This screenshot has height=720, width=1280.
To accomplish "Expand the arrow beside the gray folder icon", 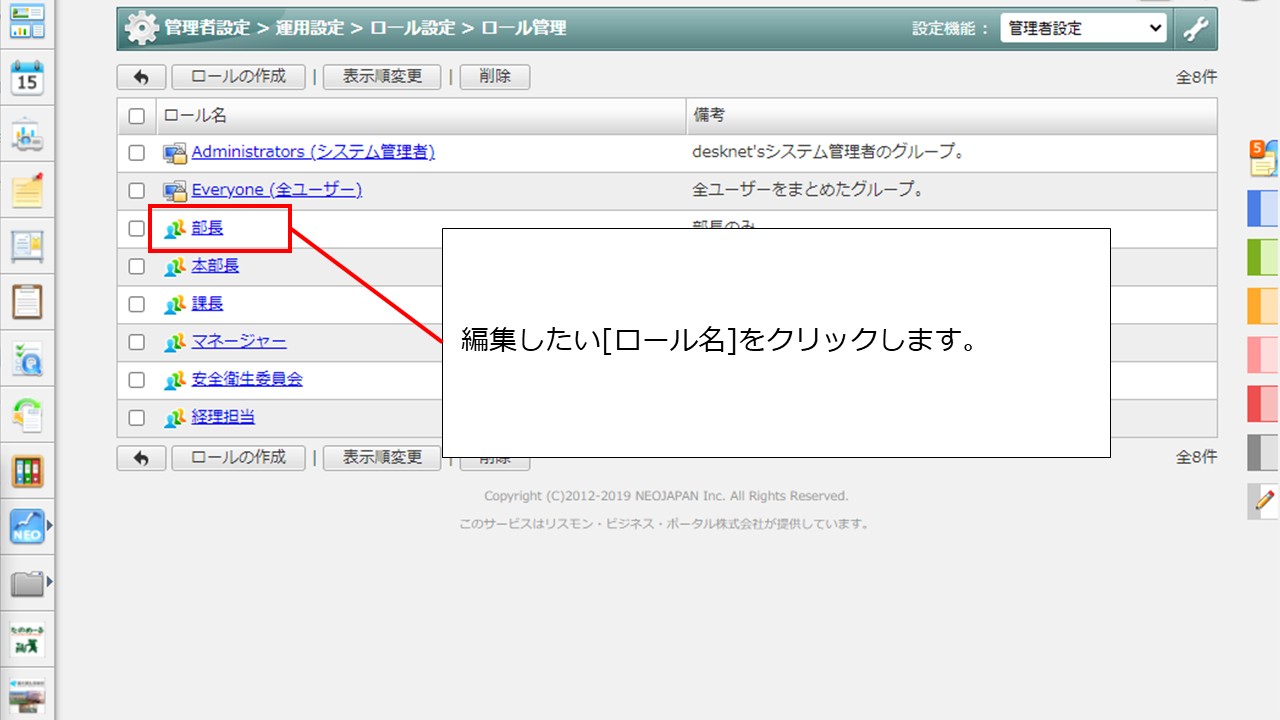I will [x=49, y=581].
